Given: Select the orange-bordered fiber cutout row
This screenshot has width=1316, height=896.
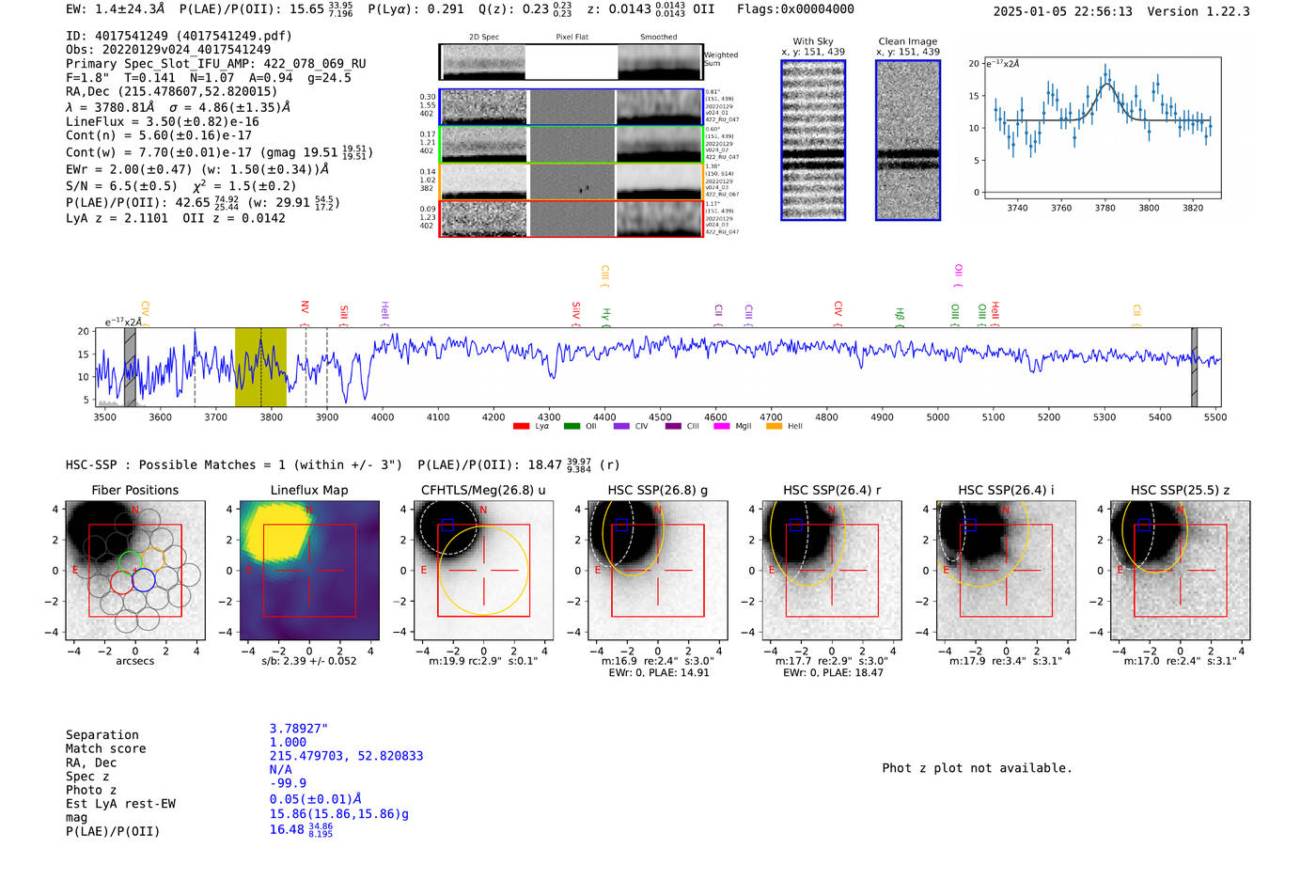Looking at the screenshot, I should 571,181.
